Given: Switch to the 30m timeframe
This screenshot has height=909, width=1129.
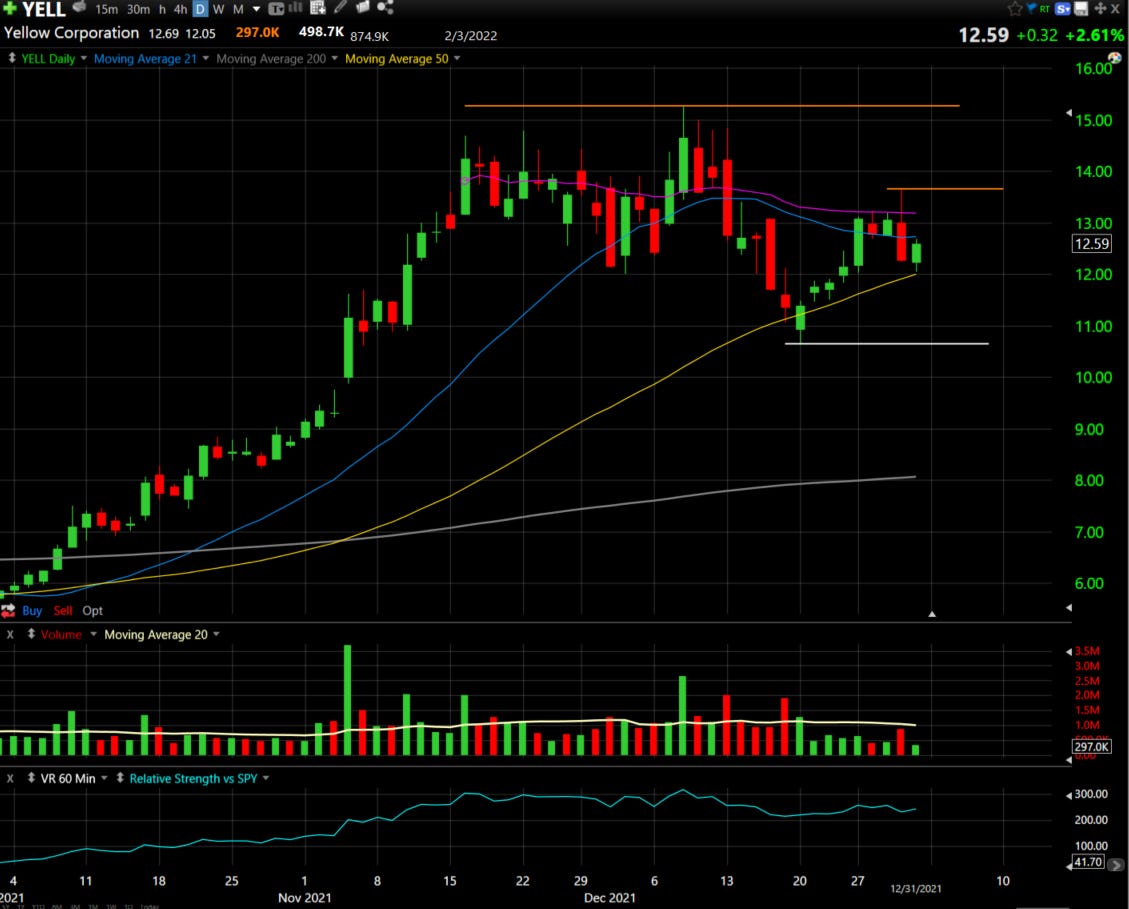Looking at the screenshot, I should (x=138, y=9).
